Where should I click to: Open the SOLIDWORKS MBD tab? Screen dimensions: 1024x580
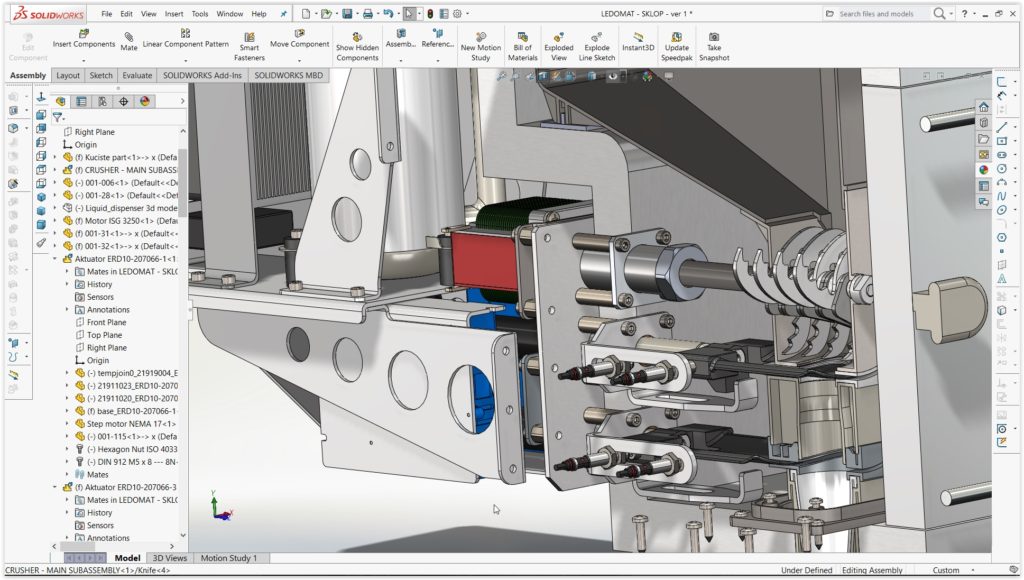tap(289, 75)
